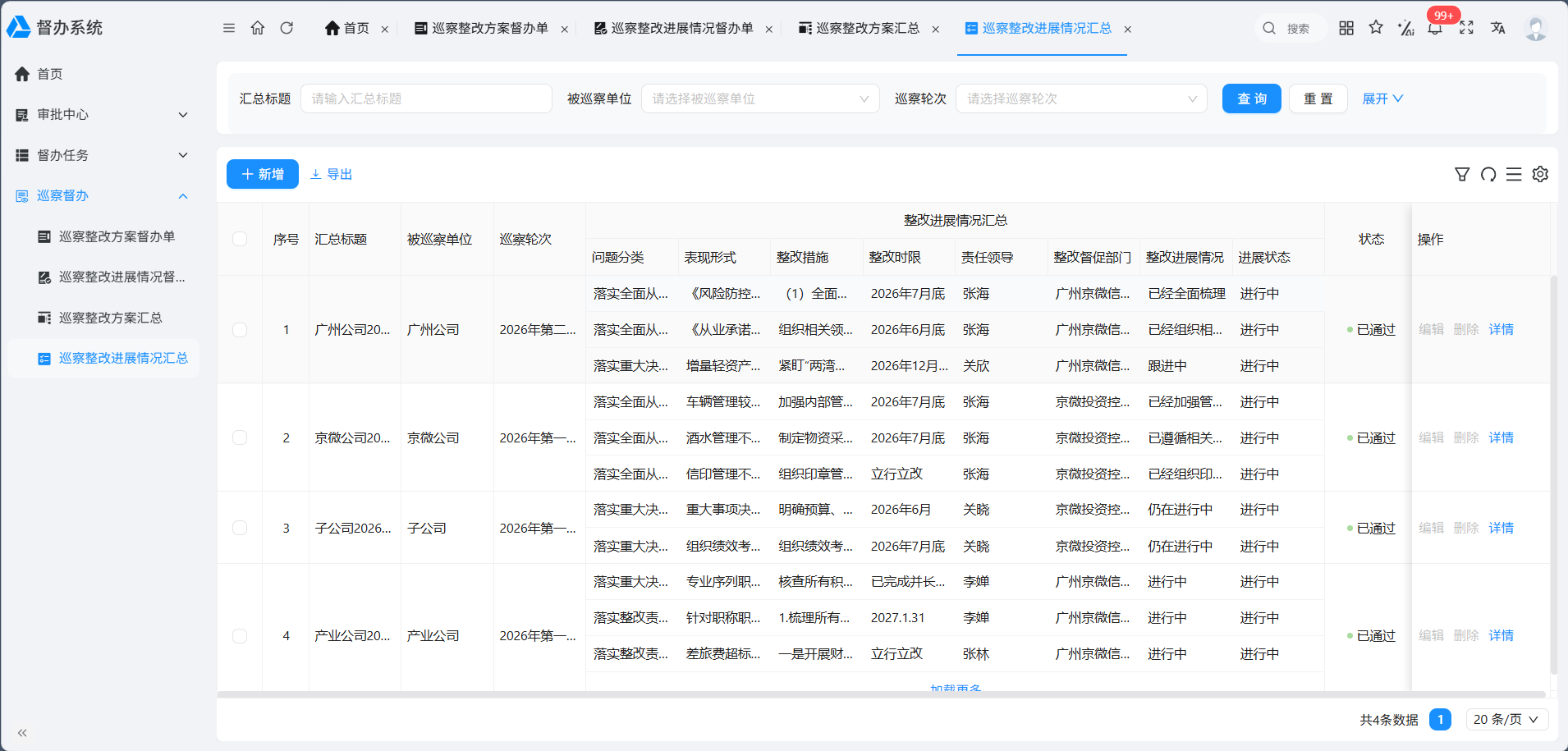Viewport: 1568px width, 751px height.
Task: Open the notification bell with 99+ badge
Action: point(1435,28)
